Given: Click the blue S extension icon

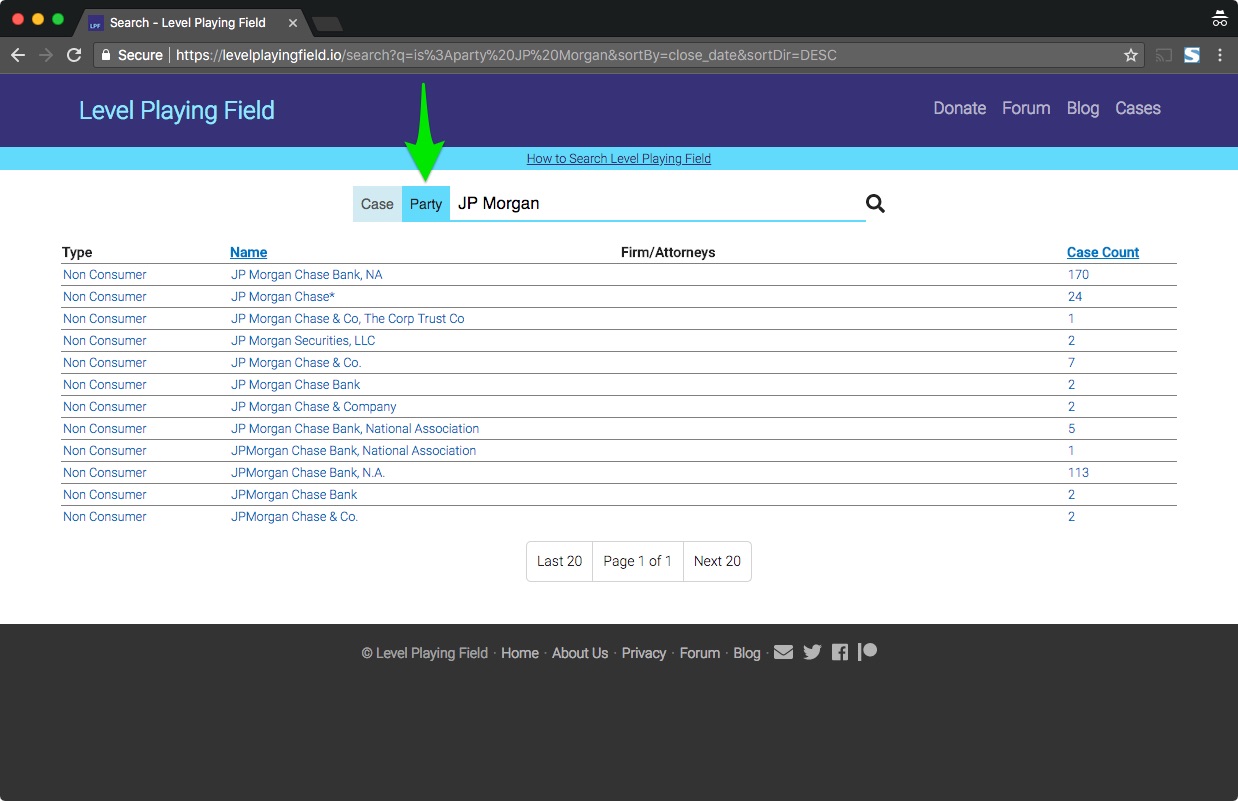Looking at the screenshot, I should pos(1192,55).
